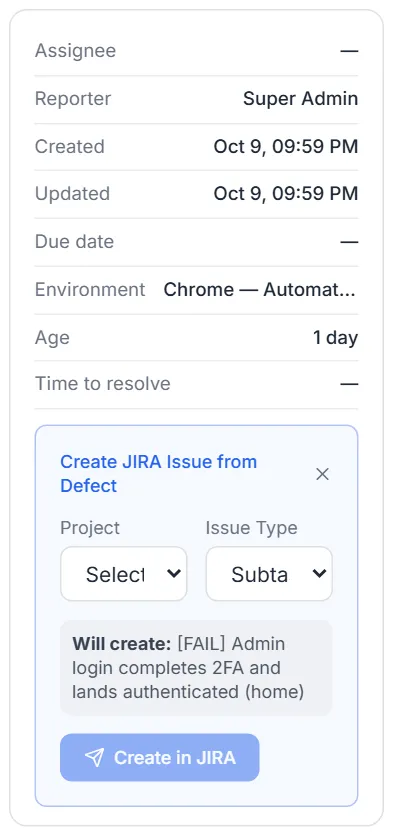Click the Issue Type field label
The height and width of the screenshot is (836, 393).
coord(252,528)
